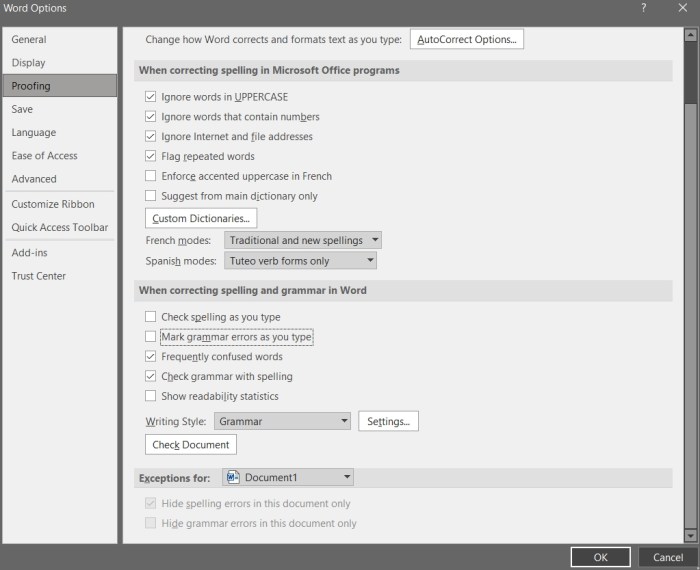Screen dimensions: 700x570
Task: Click the help question mark icon
Action: click(x=643, y=8)
